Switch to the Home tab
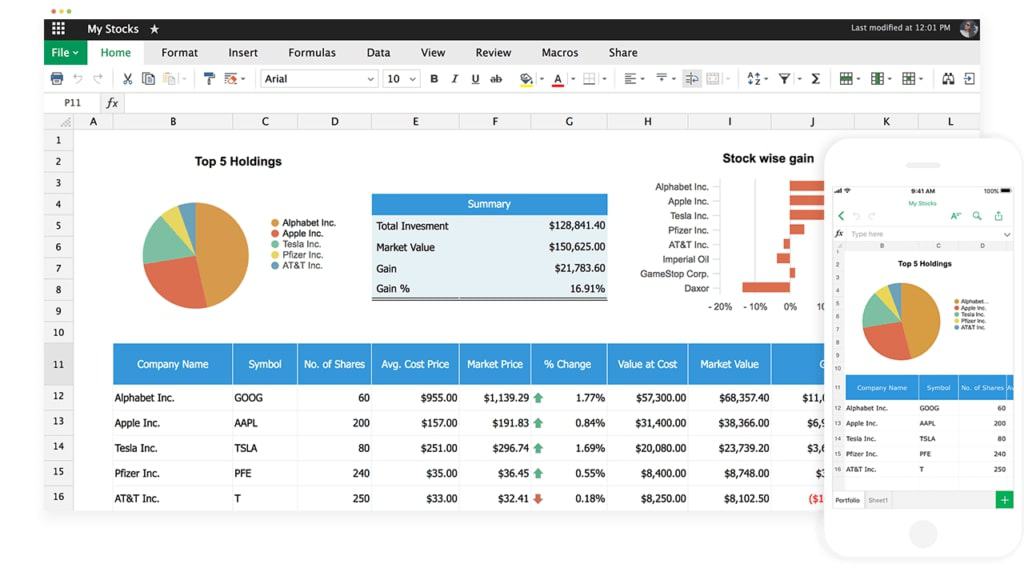 [x=116, y=53]
